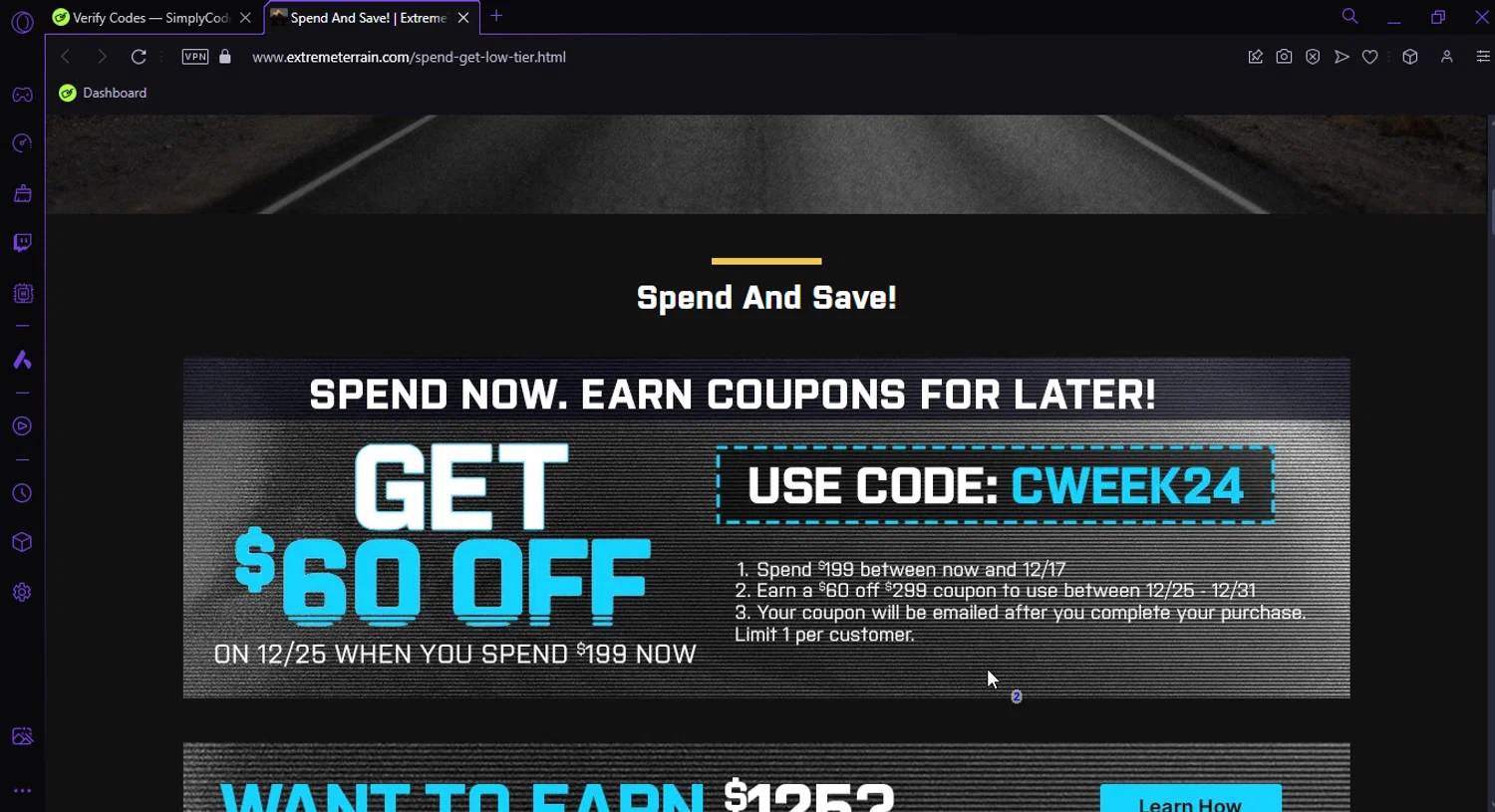Open Easy Setup menu at toolbar end
Image resolution: width=1495 pixels, height=812 pixels.
pos(1483,57)
